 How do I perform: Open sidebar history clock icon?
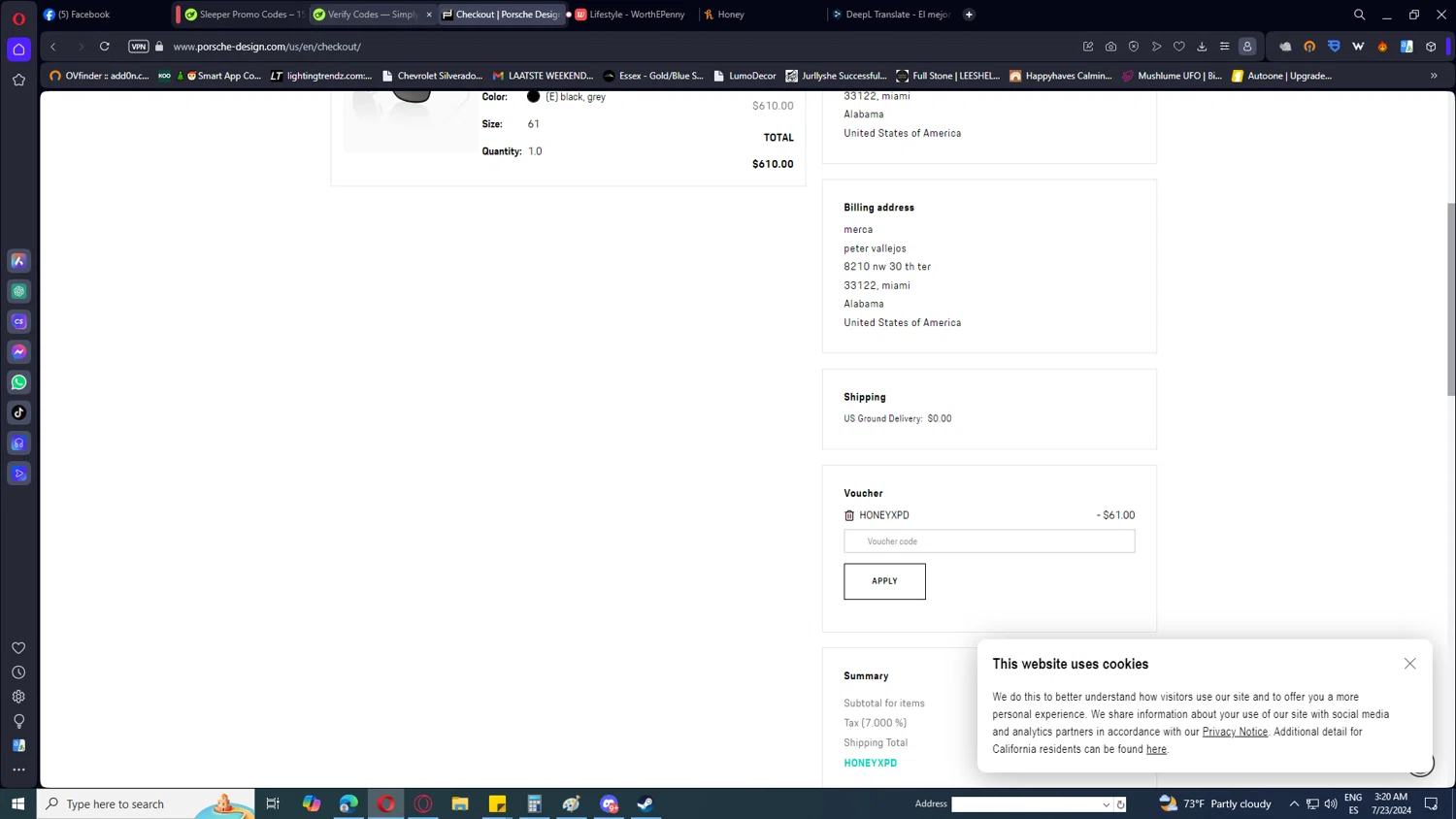click(18, 672)
